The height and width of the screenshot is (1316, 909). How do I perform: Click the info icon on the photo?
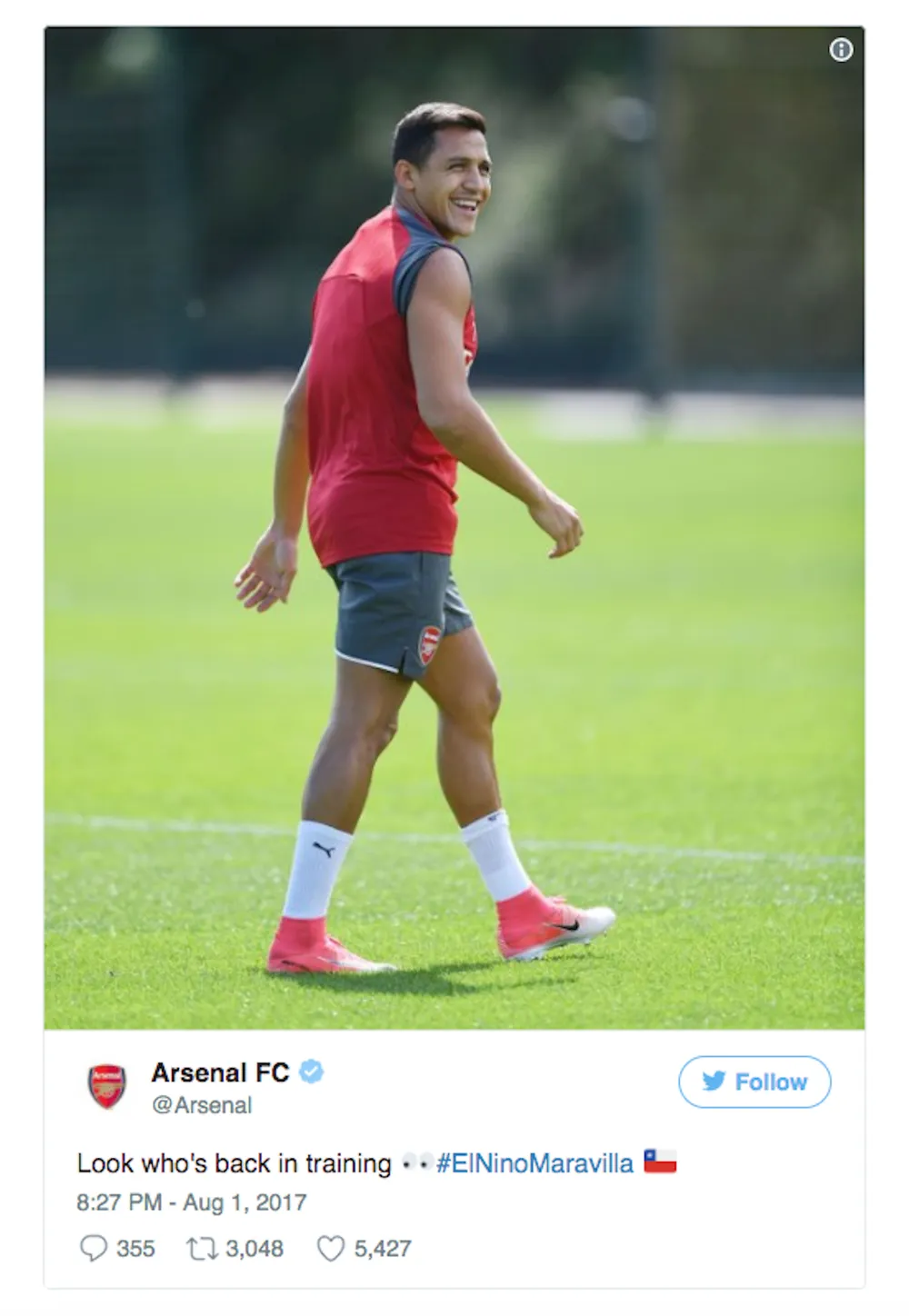point(841,50)
